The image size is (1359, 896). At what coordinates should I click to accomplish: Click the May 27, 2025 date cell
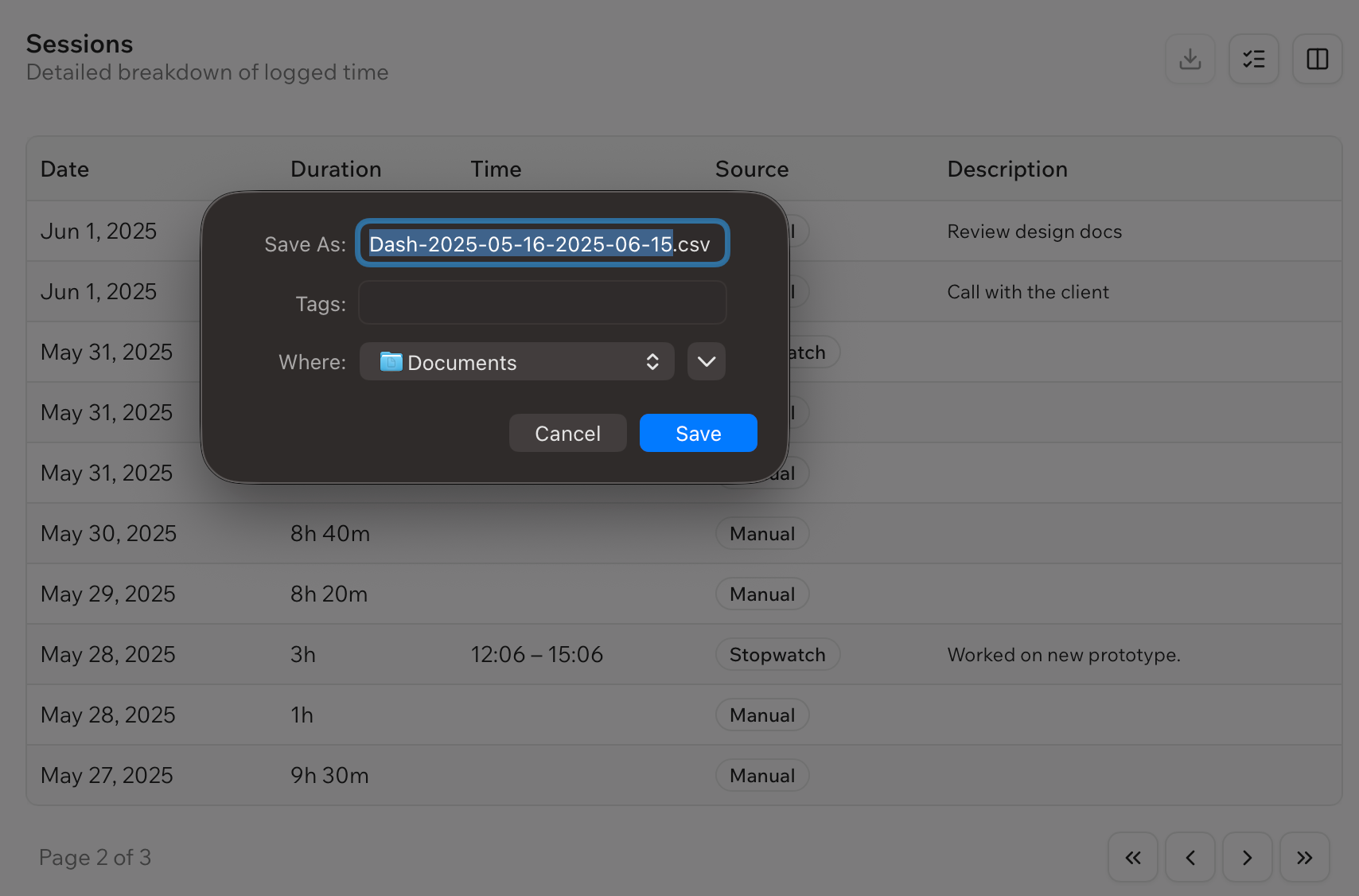[107, 776]
